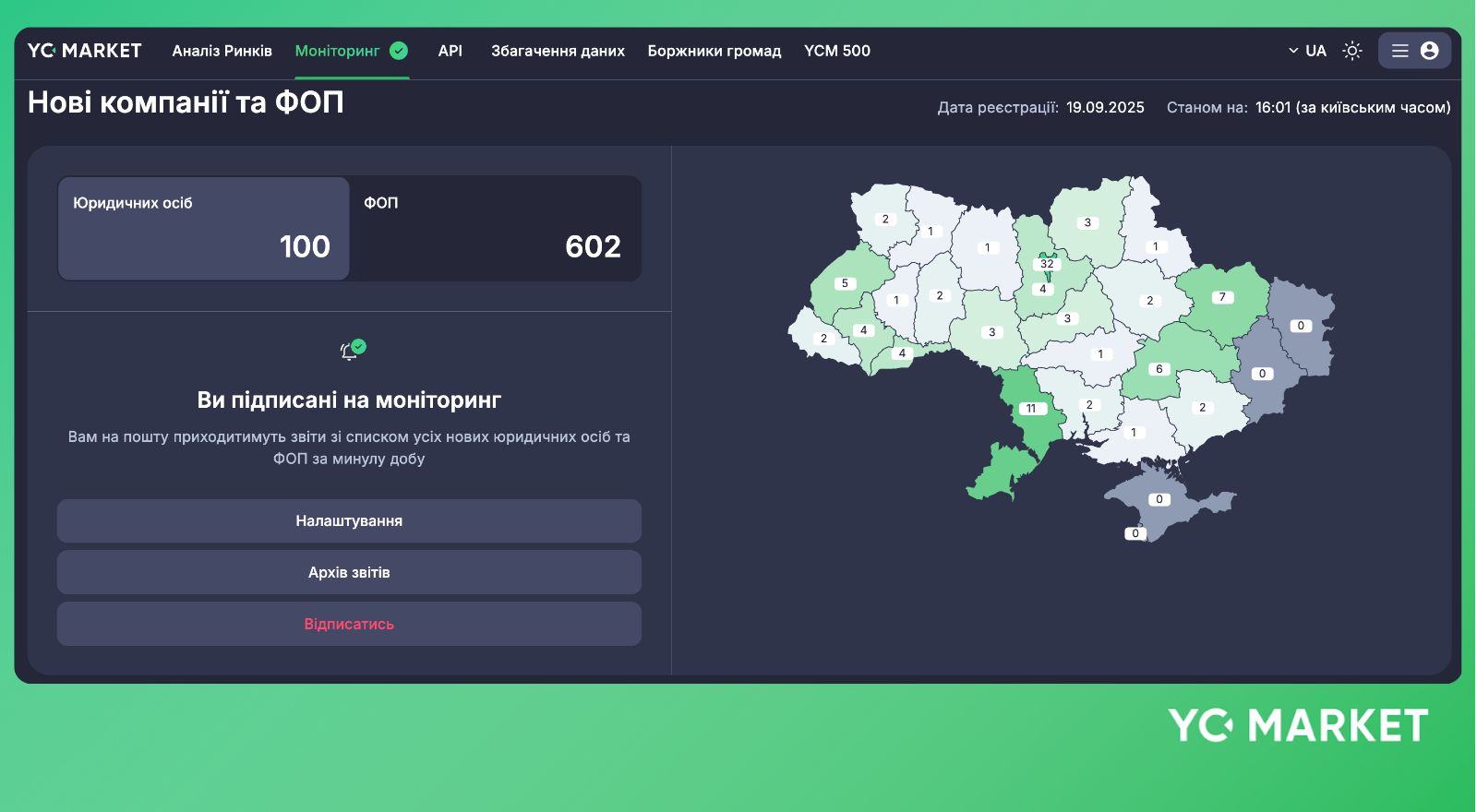Click the YC Market logo in header

pos(84,51)
